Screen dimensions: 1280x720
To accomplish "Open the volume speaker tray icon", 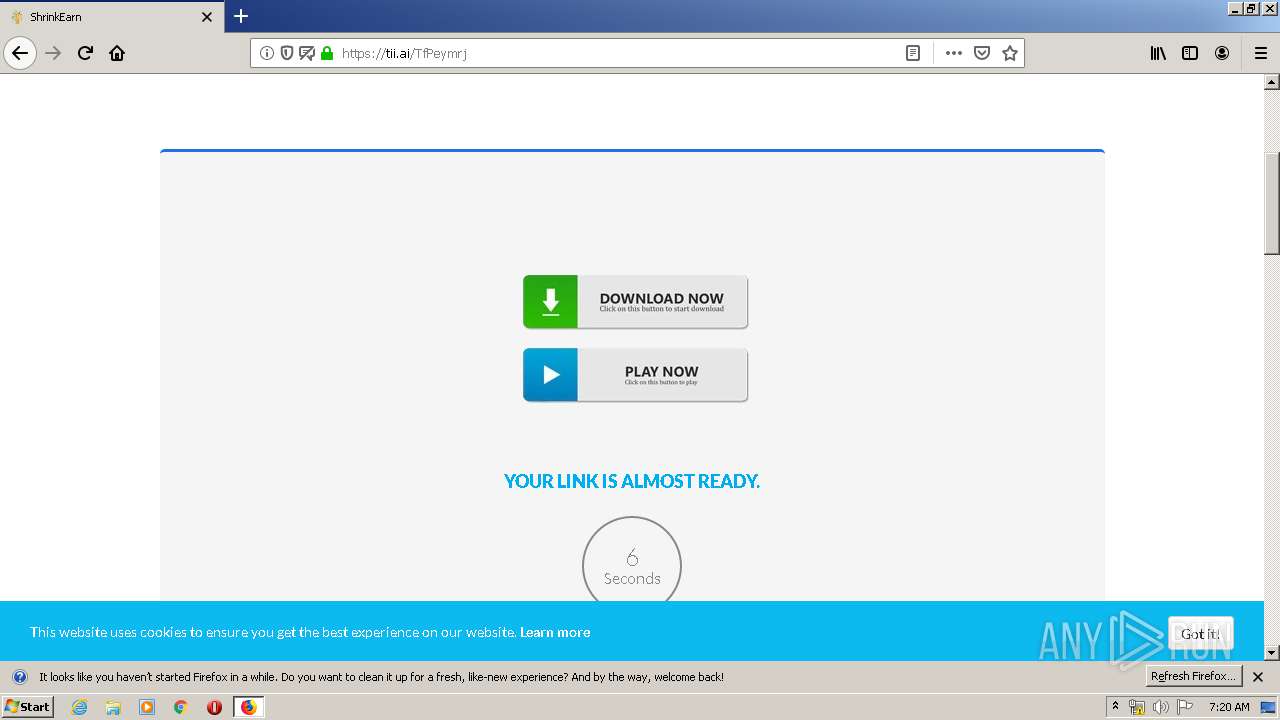I will point(1160,707).
